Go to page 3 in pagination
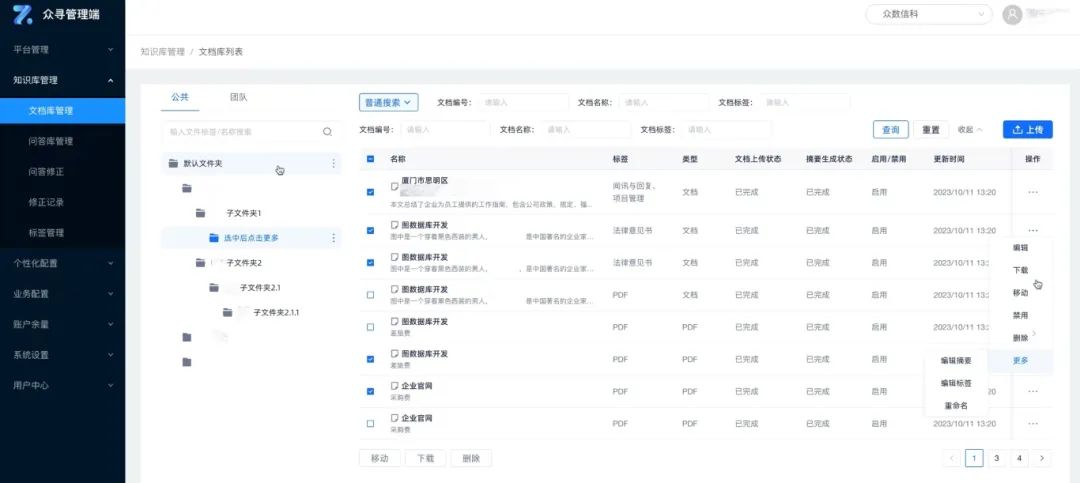This screenshot has width=1080, height=483. coord(996,458)
